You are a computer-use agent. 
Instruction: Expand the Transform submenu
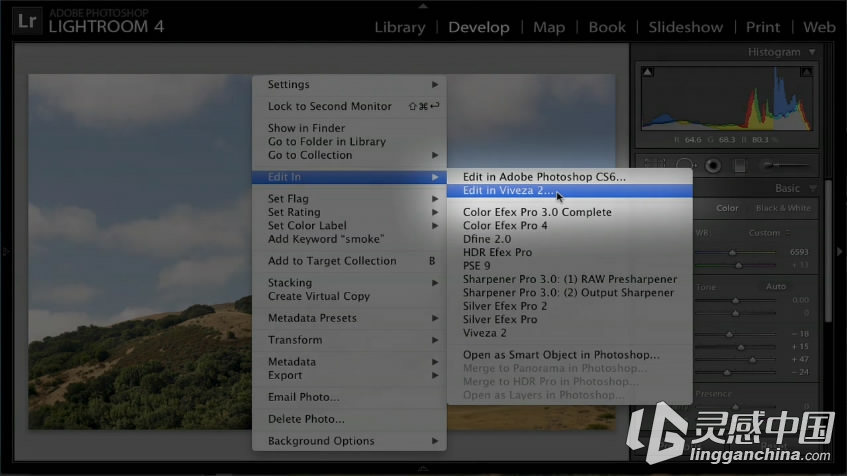(x=349, y=340)
